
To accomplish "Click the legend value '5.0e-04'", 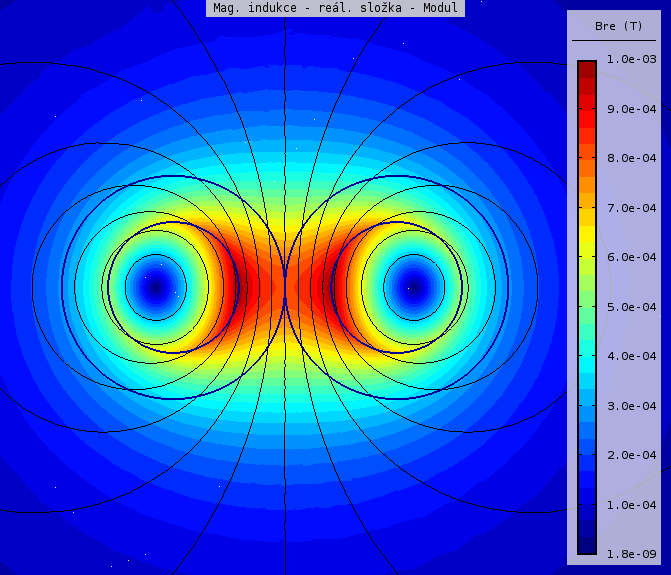I will coord(632,307).
